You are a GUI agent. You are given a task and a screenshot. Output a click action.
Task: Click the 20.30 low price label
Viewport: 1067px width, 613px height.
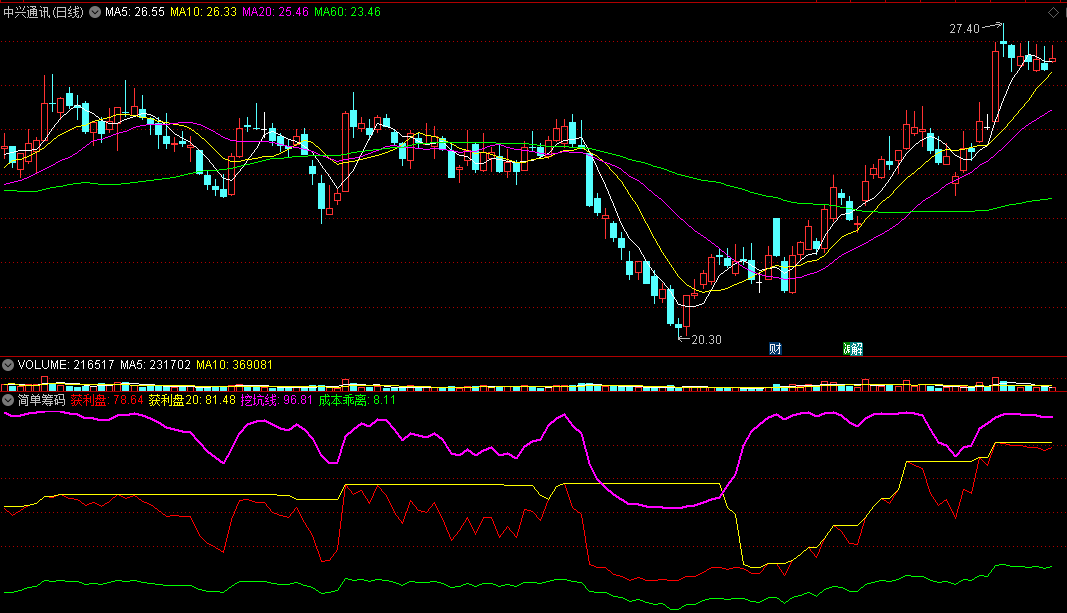[x=706, y=339]
